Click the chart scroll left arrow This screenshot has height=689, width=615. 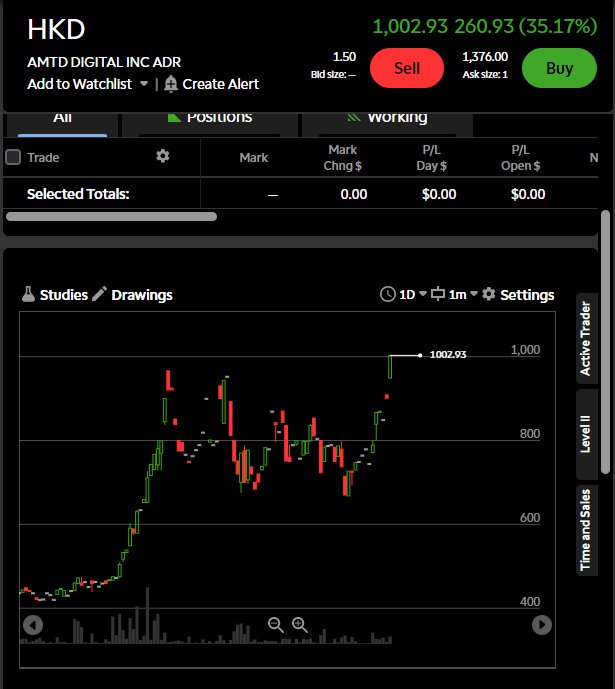point(33,625)
